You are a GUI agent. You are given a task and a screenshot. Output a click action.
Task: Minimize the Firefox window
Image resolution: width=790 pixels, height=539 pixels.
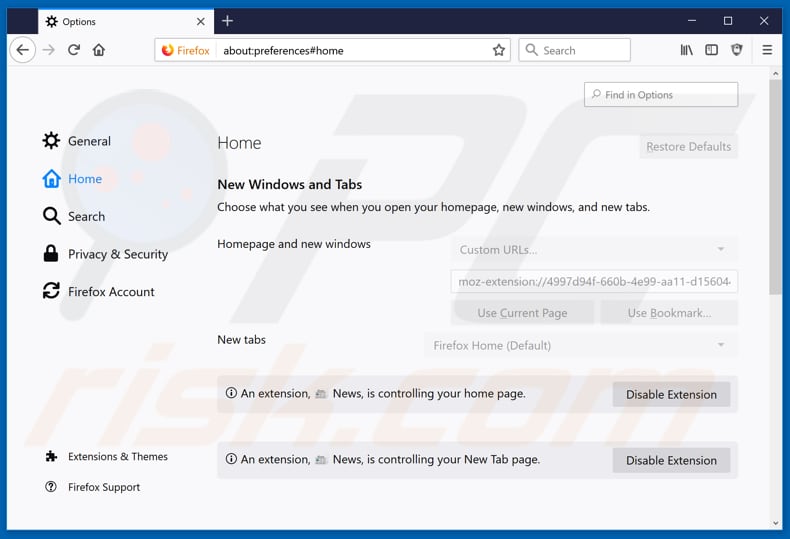692,21
